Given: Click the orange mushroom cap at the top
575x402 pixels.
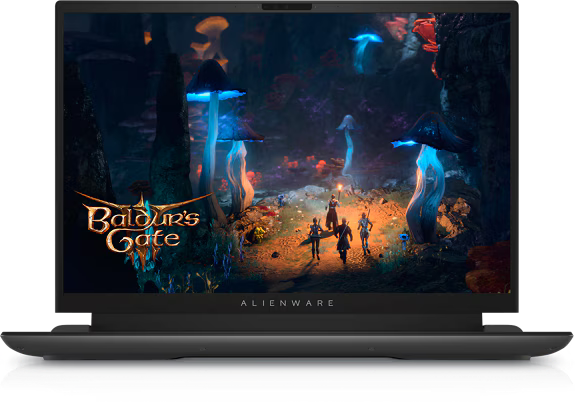Looking at the screenshot, I should point(212,26).
